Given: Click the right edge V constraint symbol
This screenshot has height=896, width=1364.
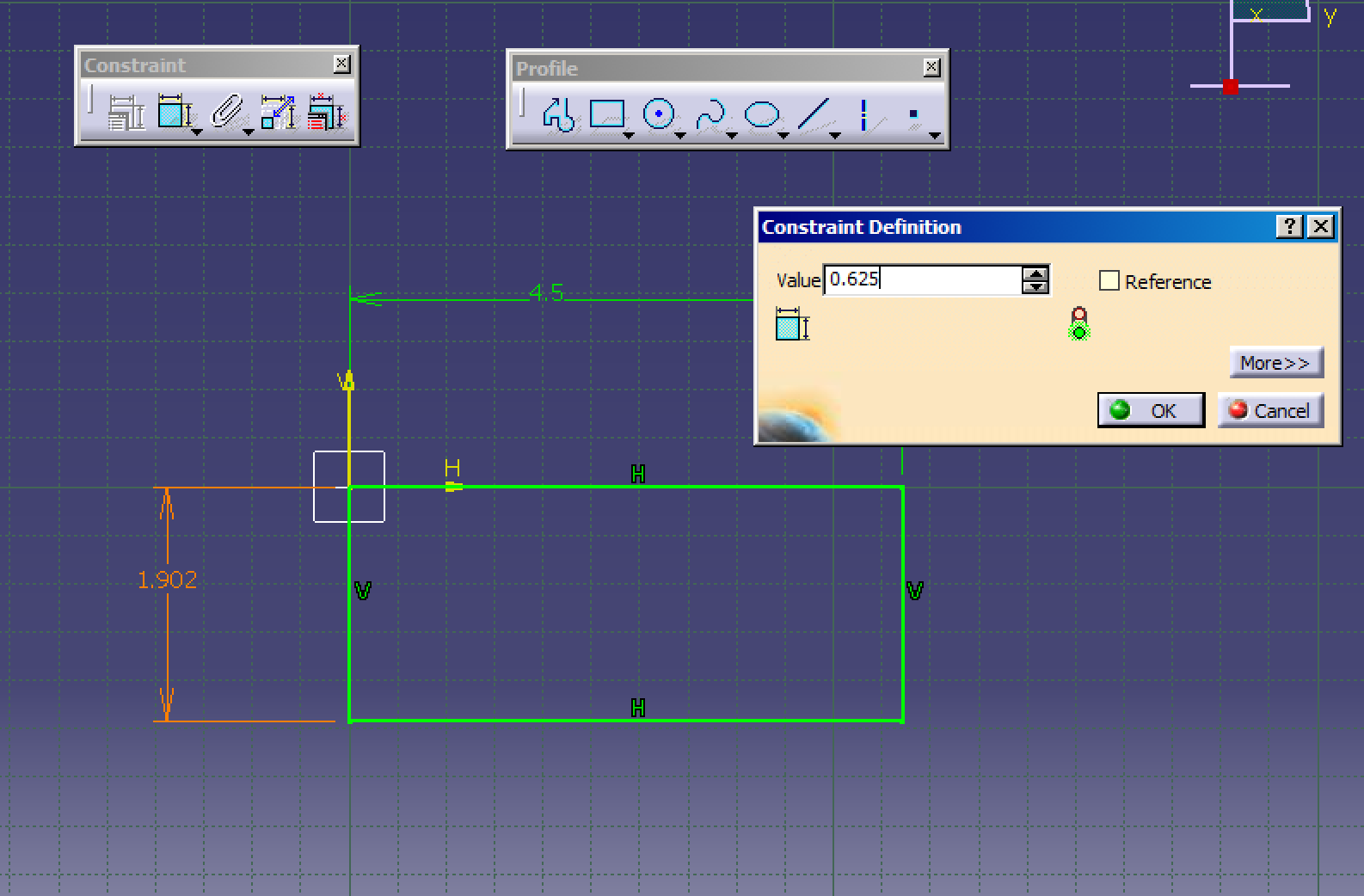Looking at the screenshot, I should (x=915, y=591).
